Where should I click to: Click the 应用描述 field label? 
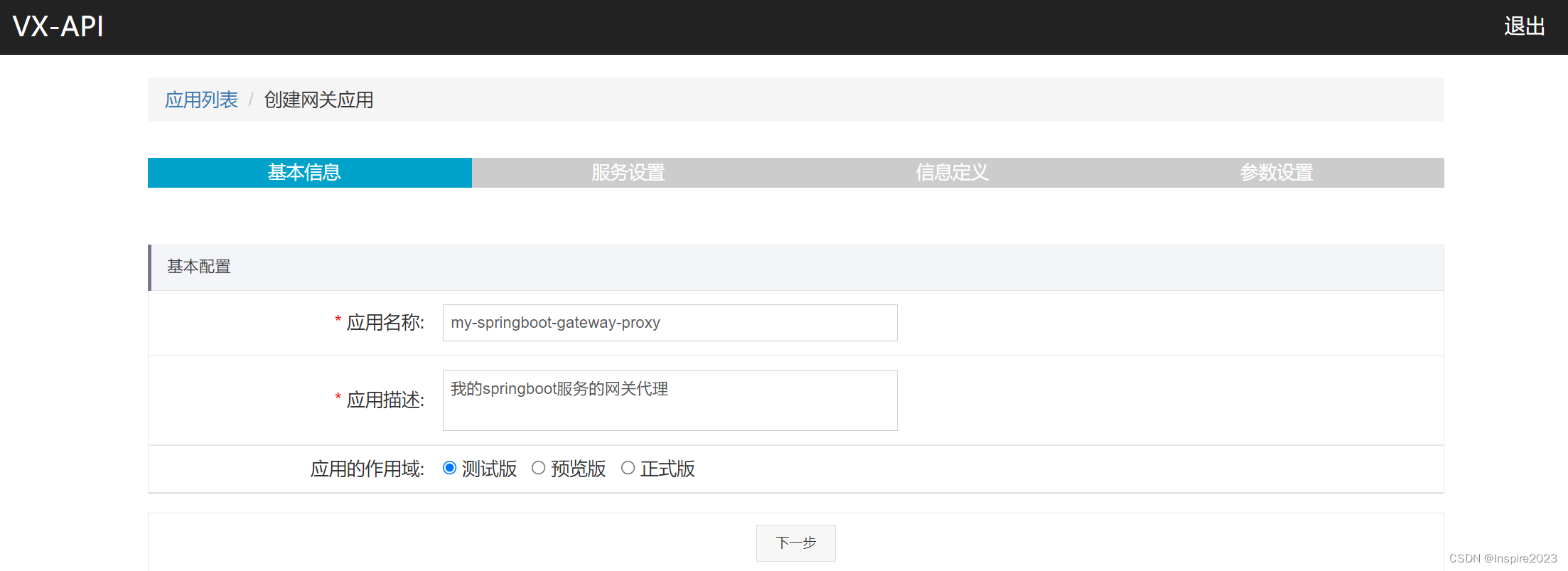[x=385, y=400]
